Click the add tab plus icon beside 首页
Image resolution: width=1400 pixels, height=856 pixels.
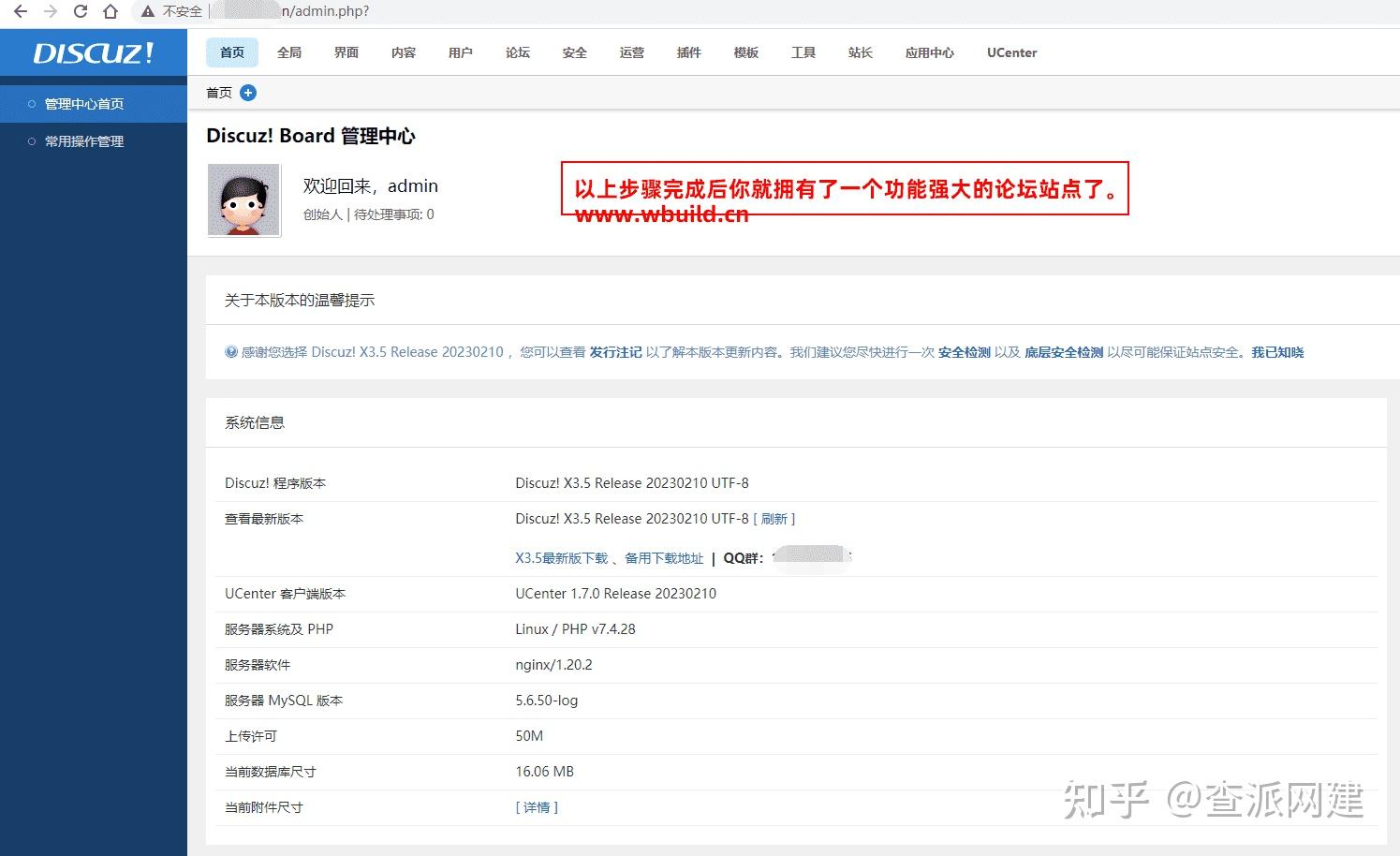(x=247, y=93)
